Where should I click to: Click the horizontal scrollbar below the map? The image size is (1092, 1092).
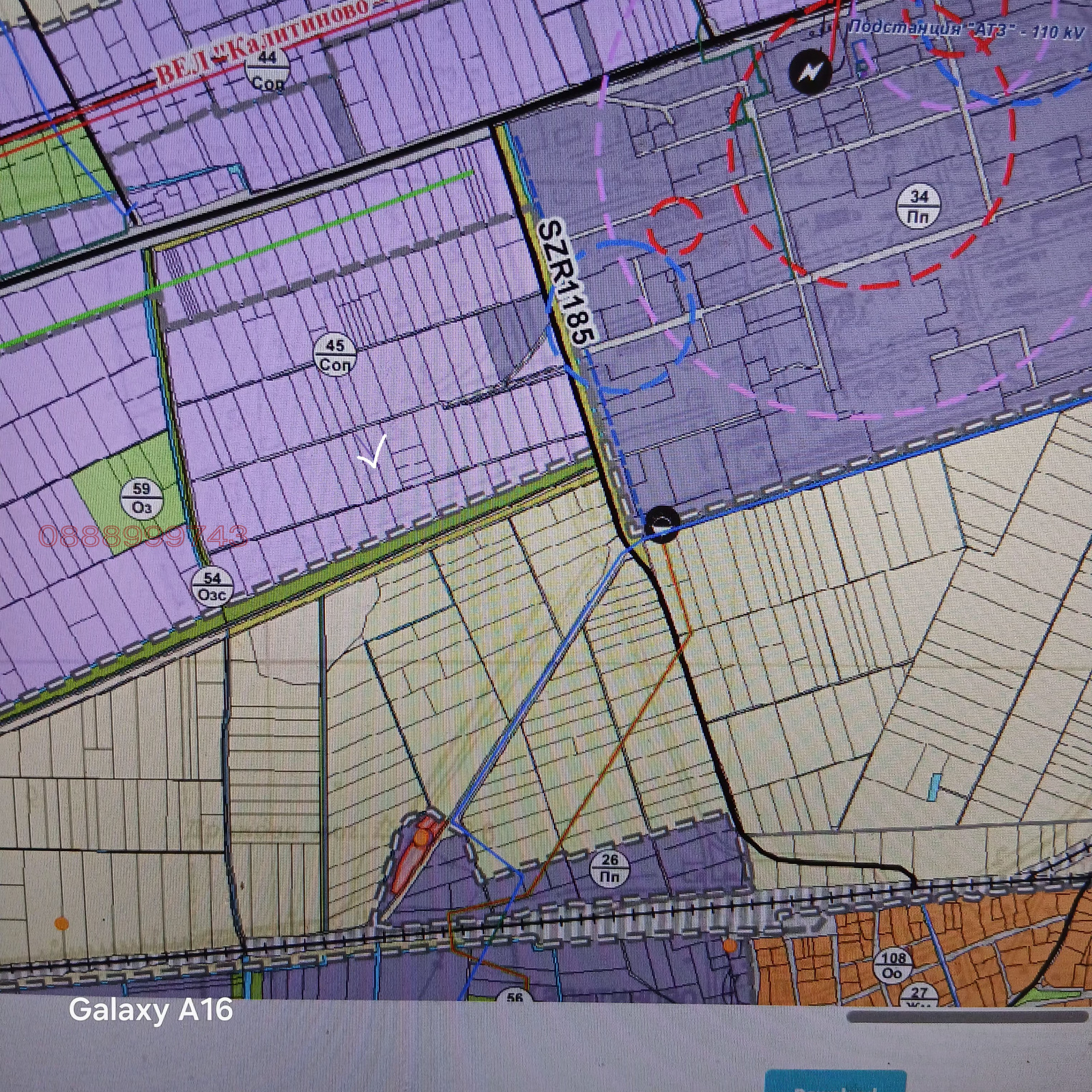click(966, 1016)
